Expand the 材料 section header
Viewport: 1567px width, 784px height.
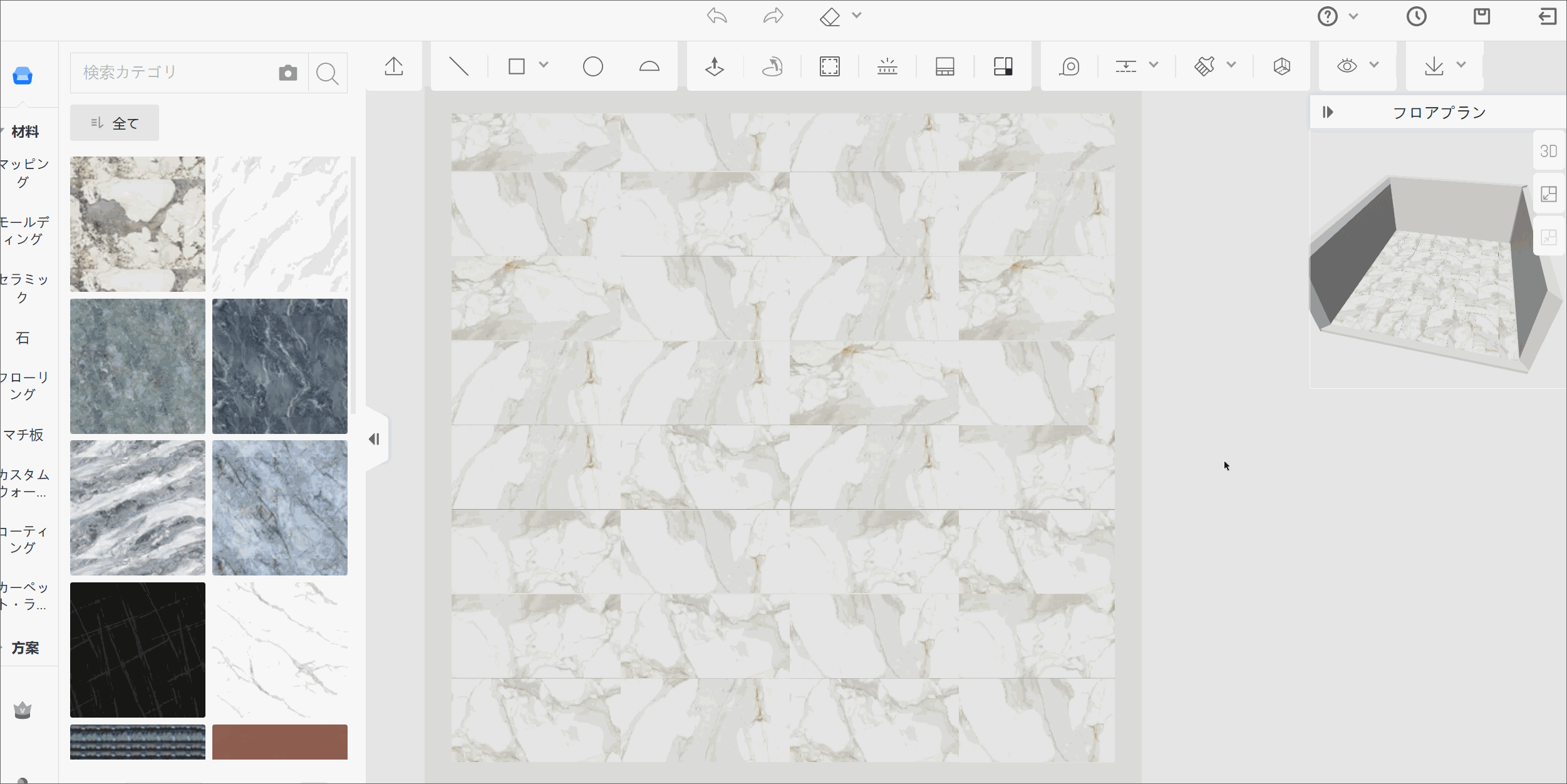click(x=25, y=132)
